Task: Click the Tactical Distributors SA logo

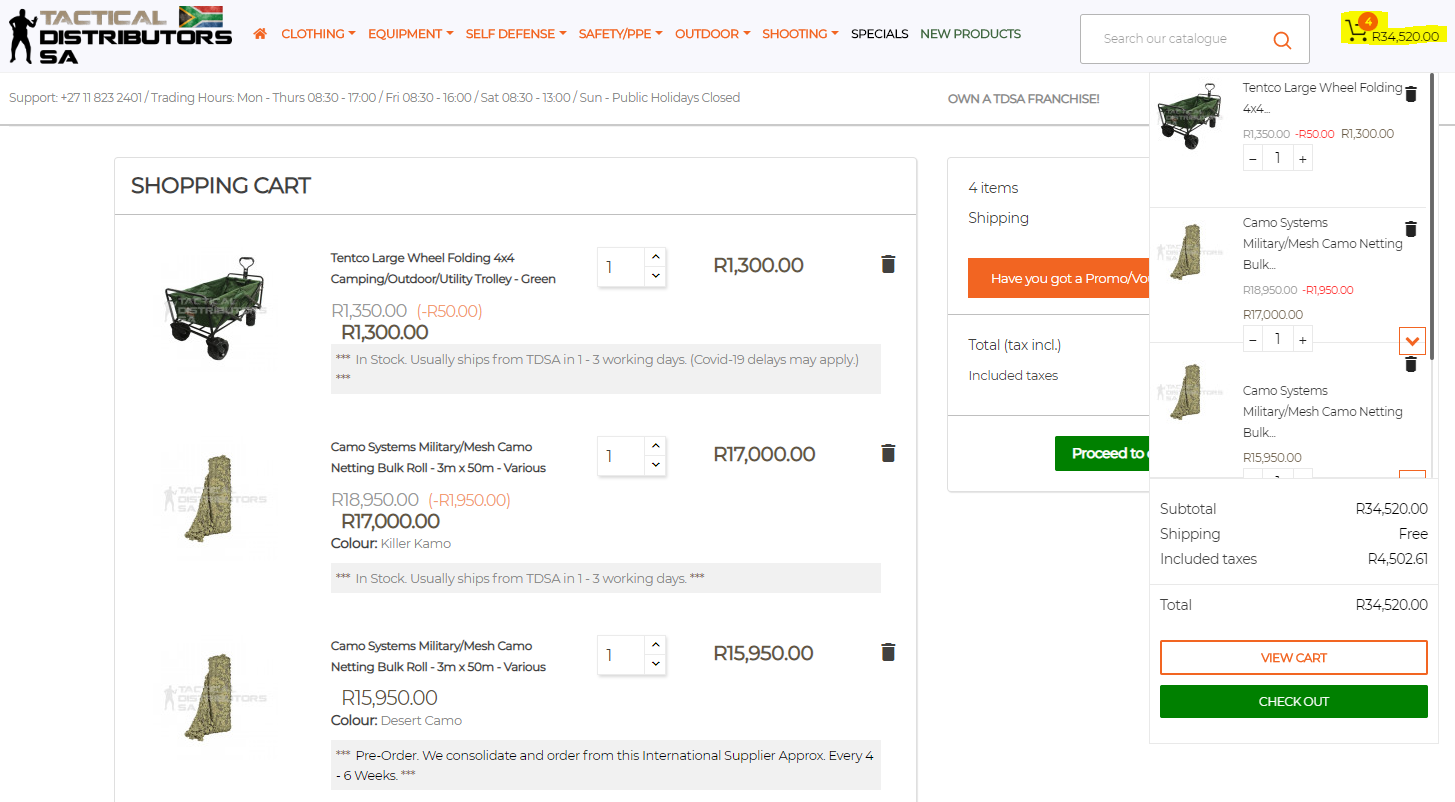Action: tap(120, 36)
